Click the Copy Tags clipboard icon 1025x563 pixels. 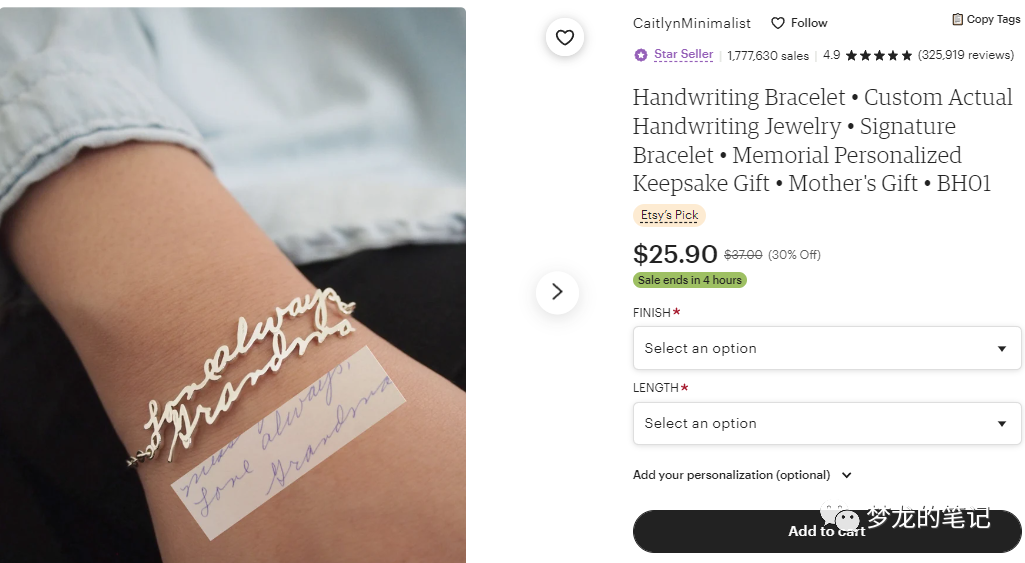pyautogui.click(x=957, y=19)
